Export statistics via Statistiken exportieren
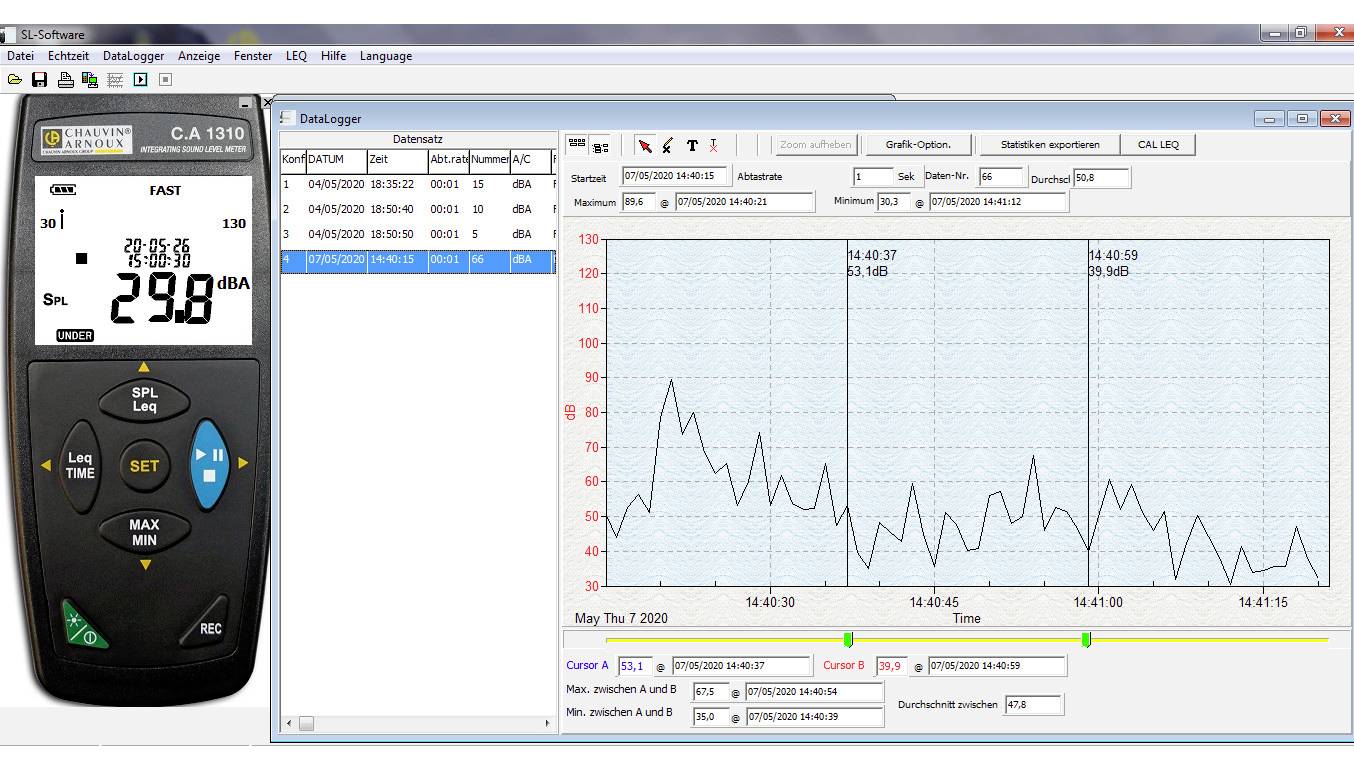Image resolution: width=1354 pixels, height=762 pixels. [x=1048, y=144]
